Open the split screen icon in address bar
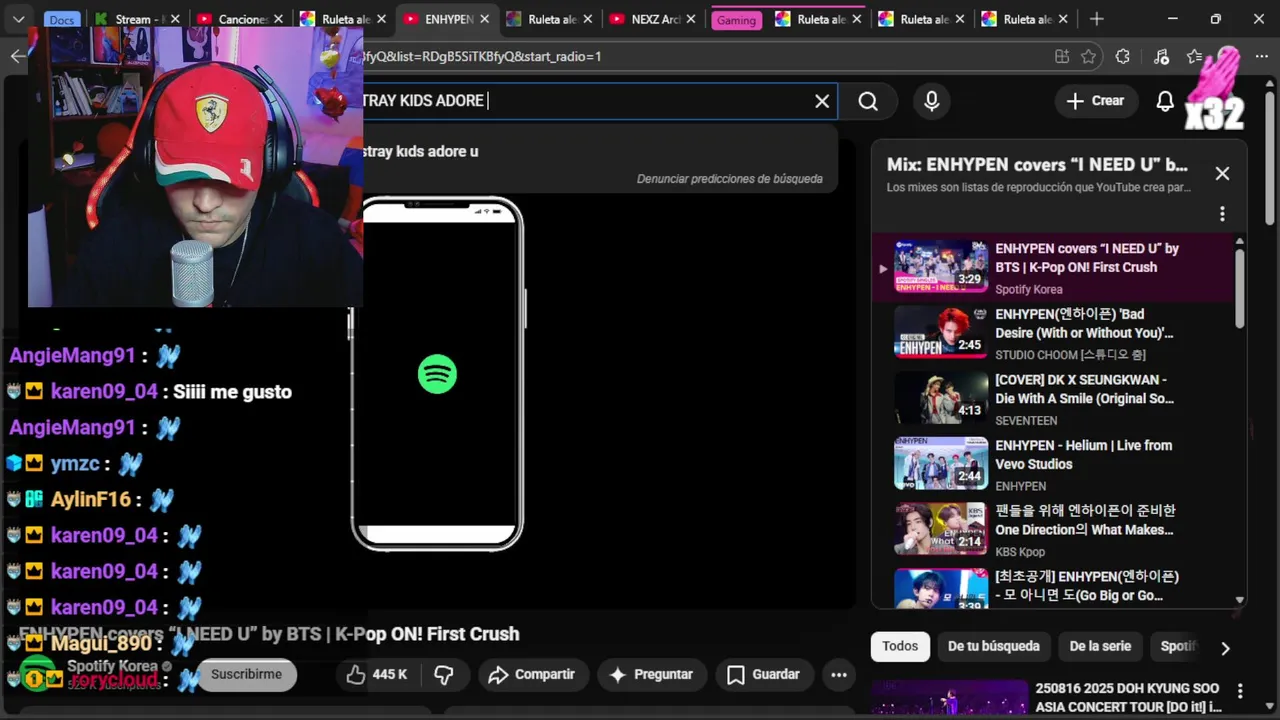The width and height of the screenshot is (1280, 720). pyautogui.click(x=1061, y=57)
